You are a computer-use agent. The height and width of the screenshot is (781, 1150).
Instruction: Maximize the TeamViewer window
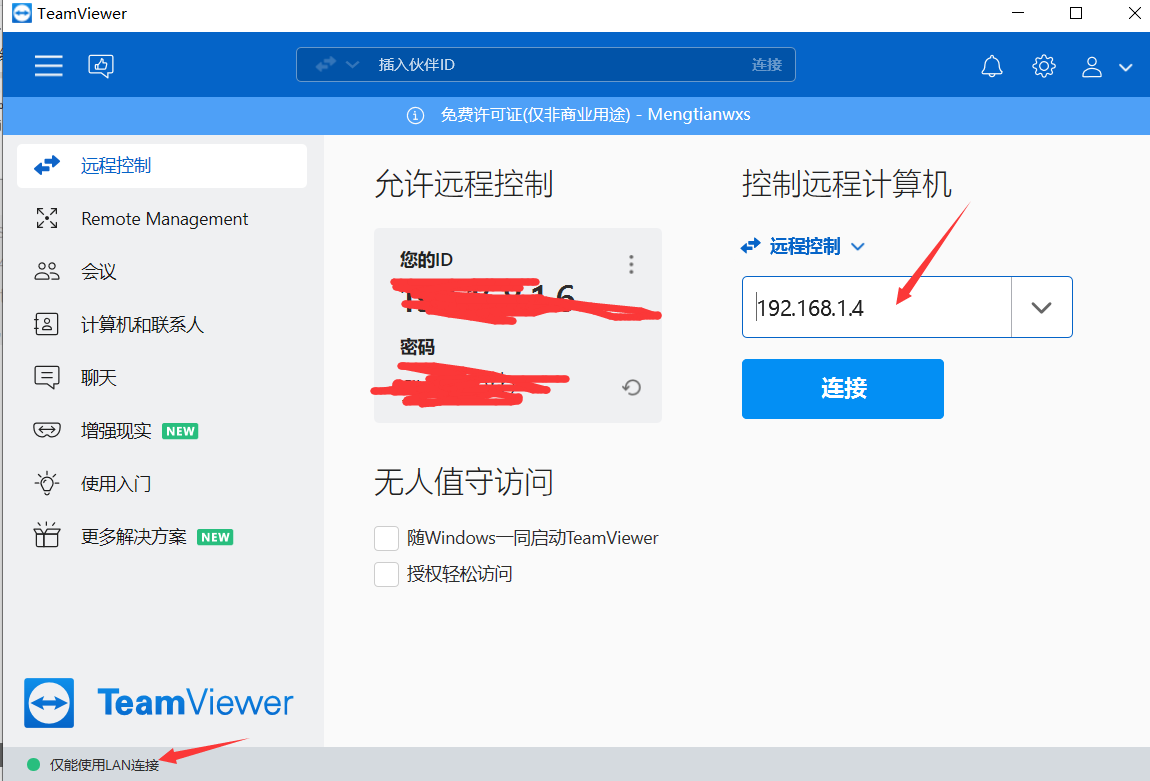pos(1076,13)
